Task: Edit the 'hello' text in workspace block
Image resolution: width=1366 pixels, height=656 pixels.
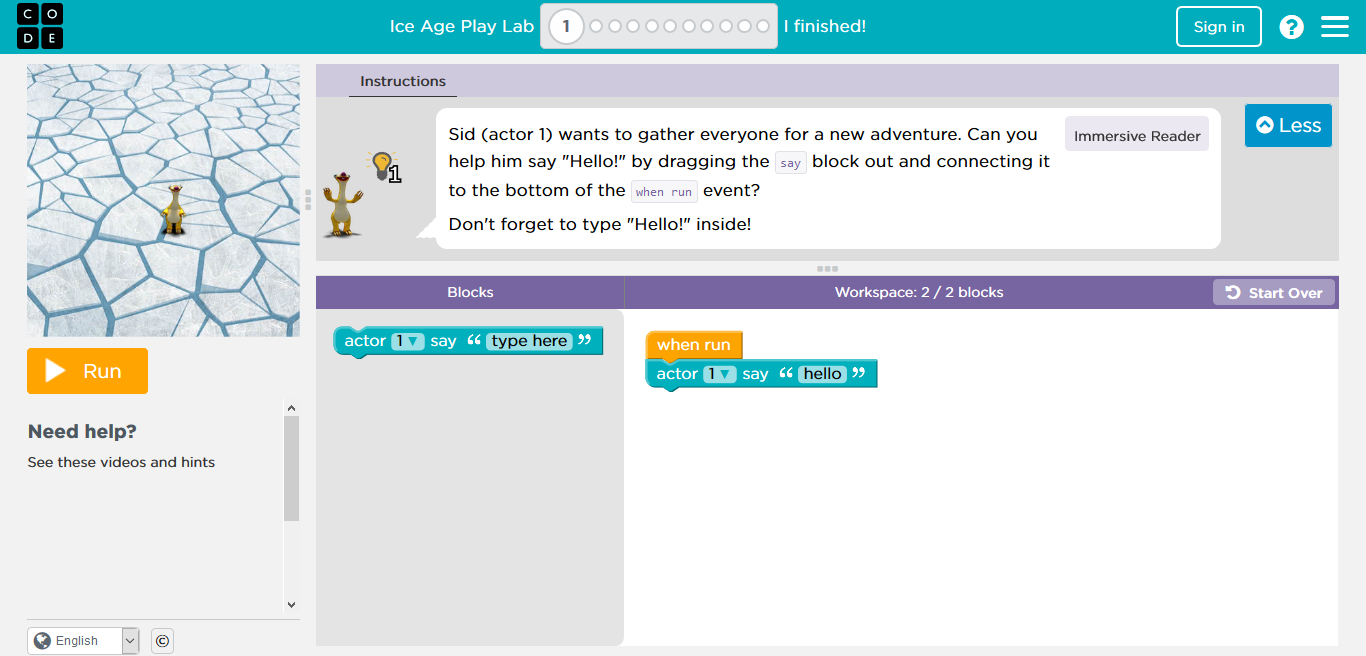Action: (x=823, y=374)
